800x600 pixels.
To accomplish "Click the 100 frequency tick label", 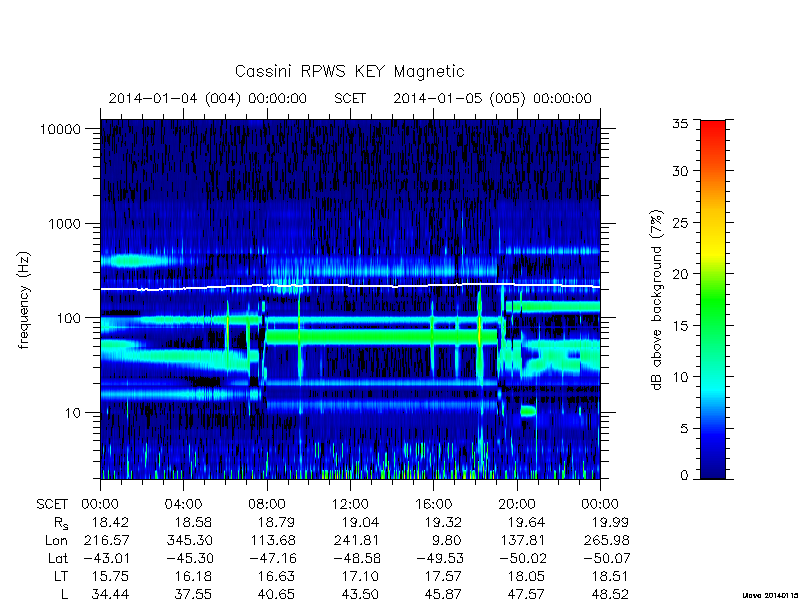I will coord(69,318).
